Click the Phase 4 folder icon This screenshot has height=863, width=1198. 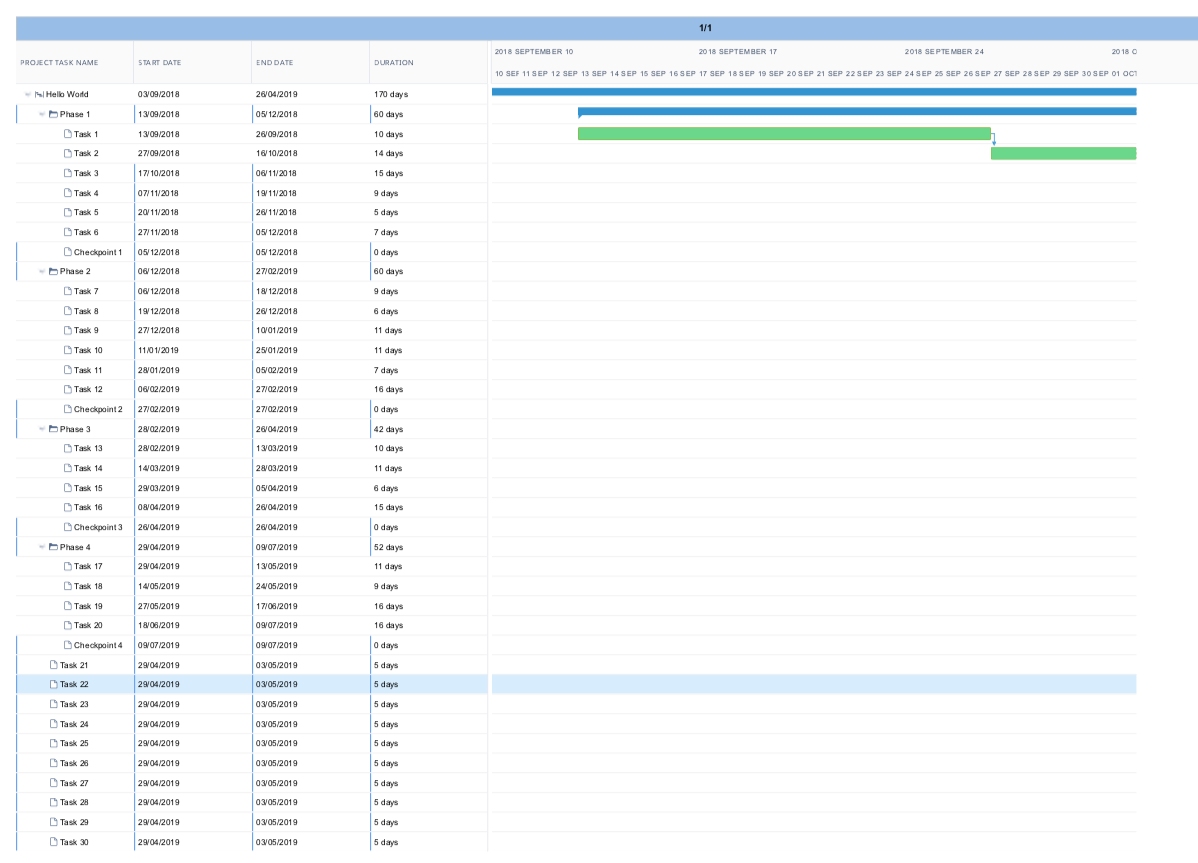pos(53,547)
